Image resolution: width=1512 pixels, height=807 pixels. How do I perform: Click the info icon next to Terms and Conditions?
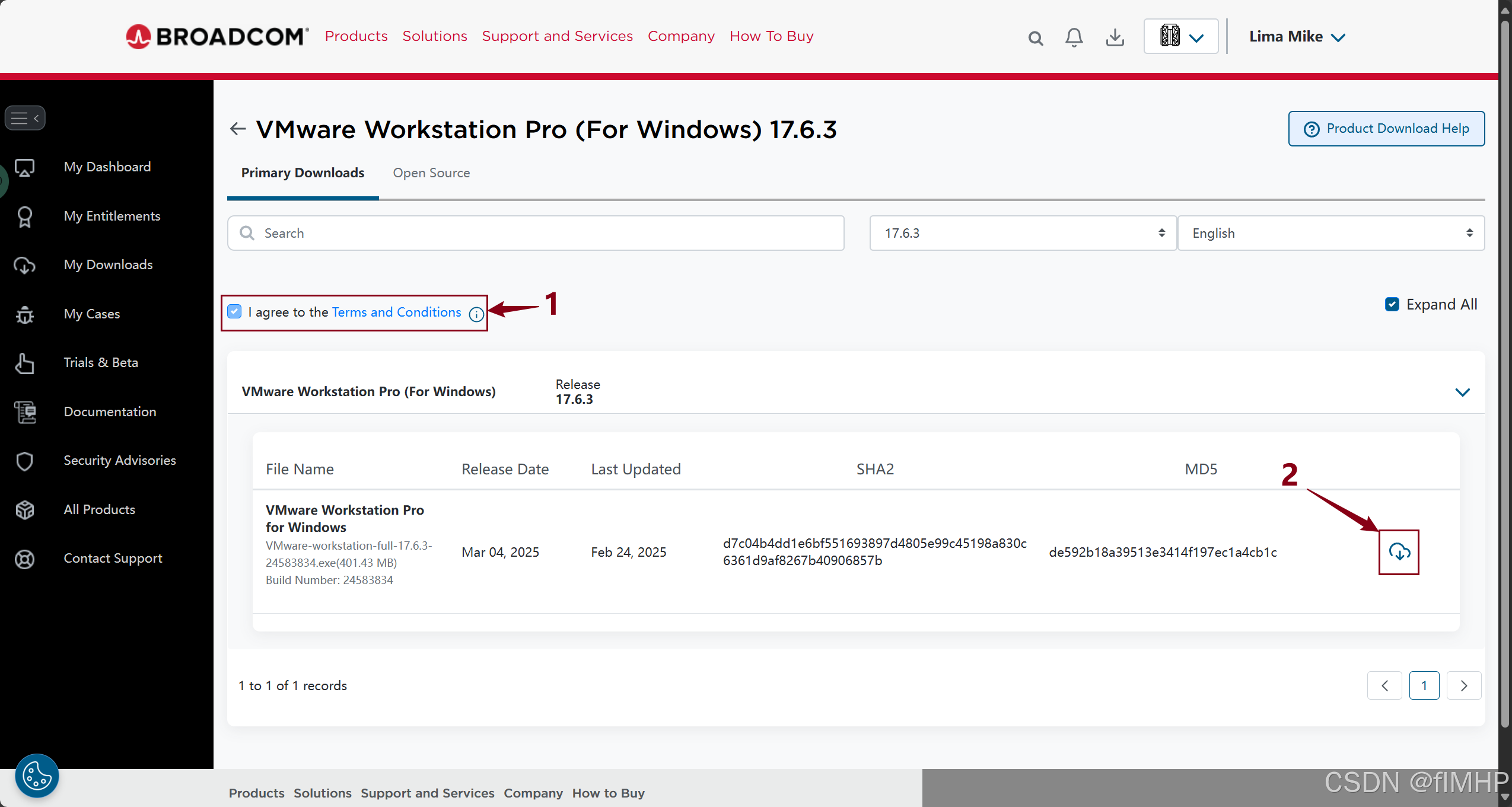coord(476,314)
